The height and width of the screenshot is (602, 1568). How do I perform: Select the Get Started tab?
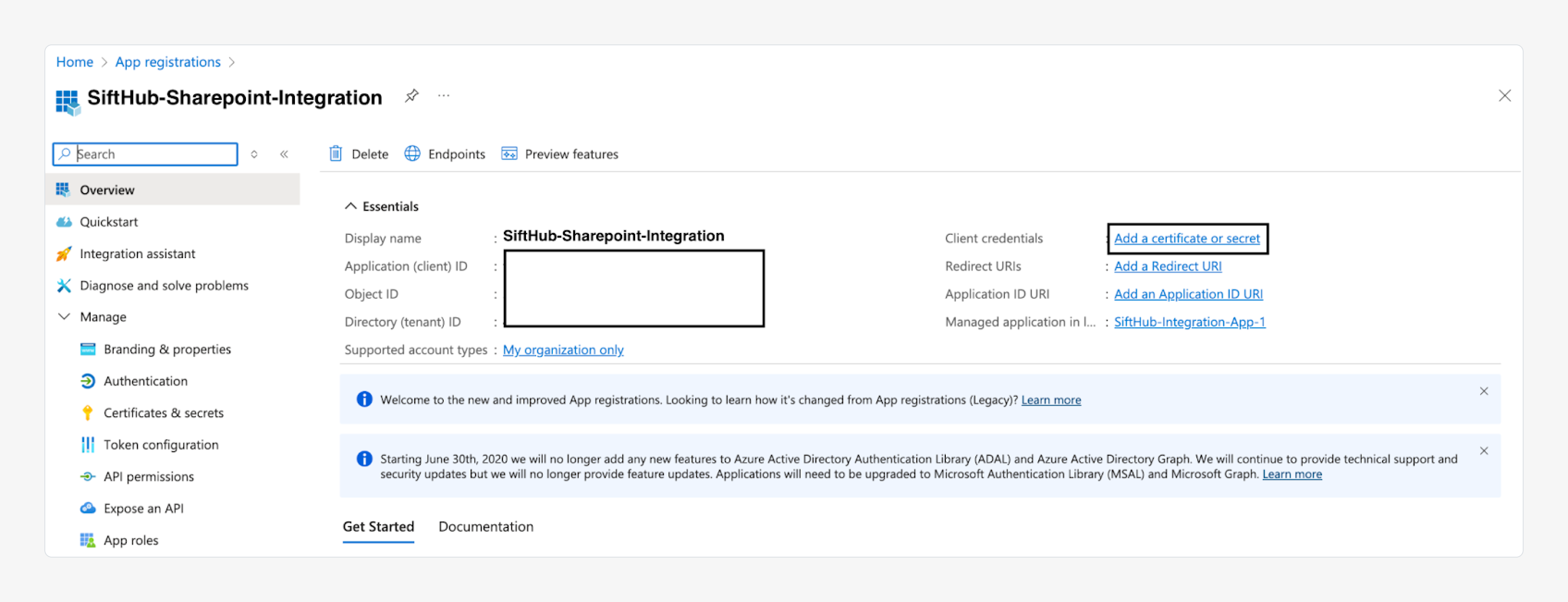(378, 527)
